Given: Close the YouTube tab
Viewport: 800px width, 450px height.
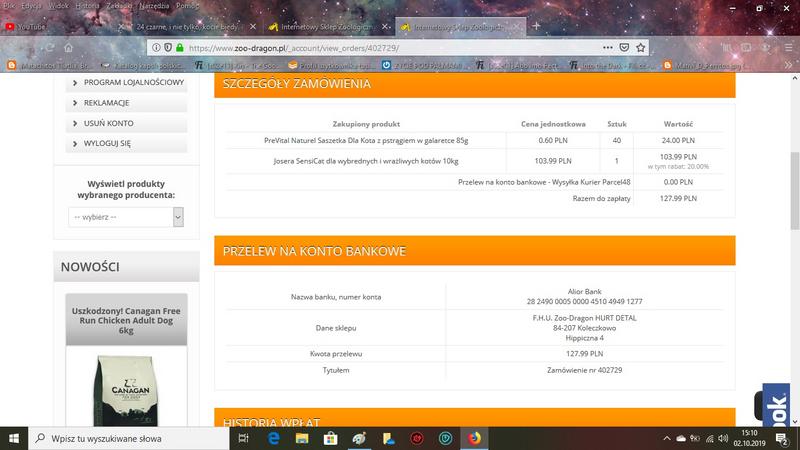Looking at the screenshot, I should 121,27.
